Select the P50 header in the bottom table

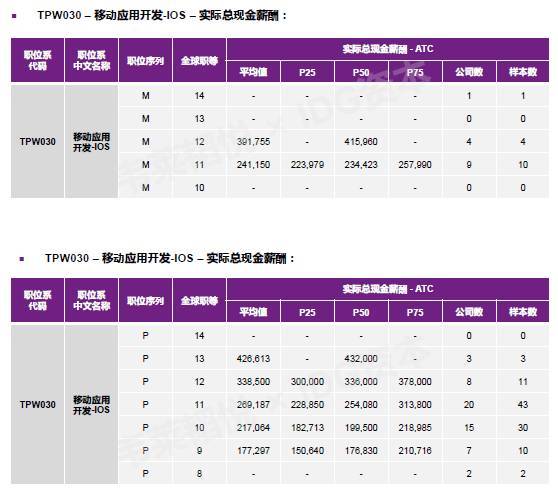point(361,312)
